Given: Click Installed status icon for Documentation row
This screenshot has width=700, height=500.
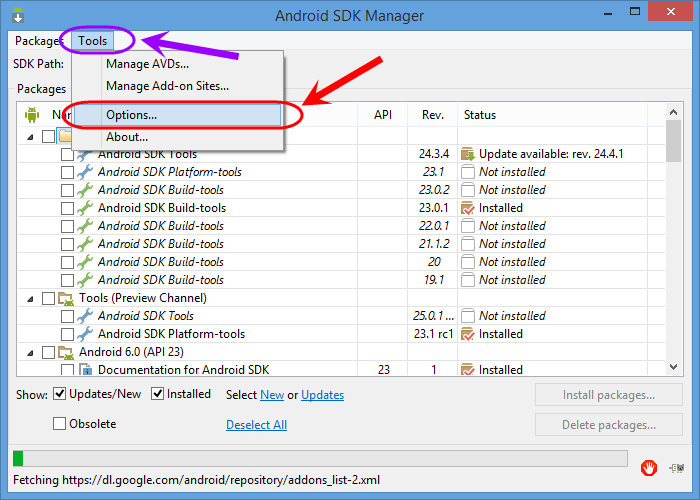Looking at the screenshot, I should pos(467,369).
